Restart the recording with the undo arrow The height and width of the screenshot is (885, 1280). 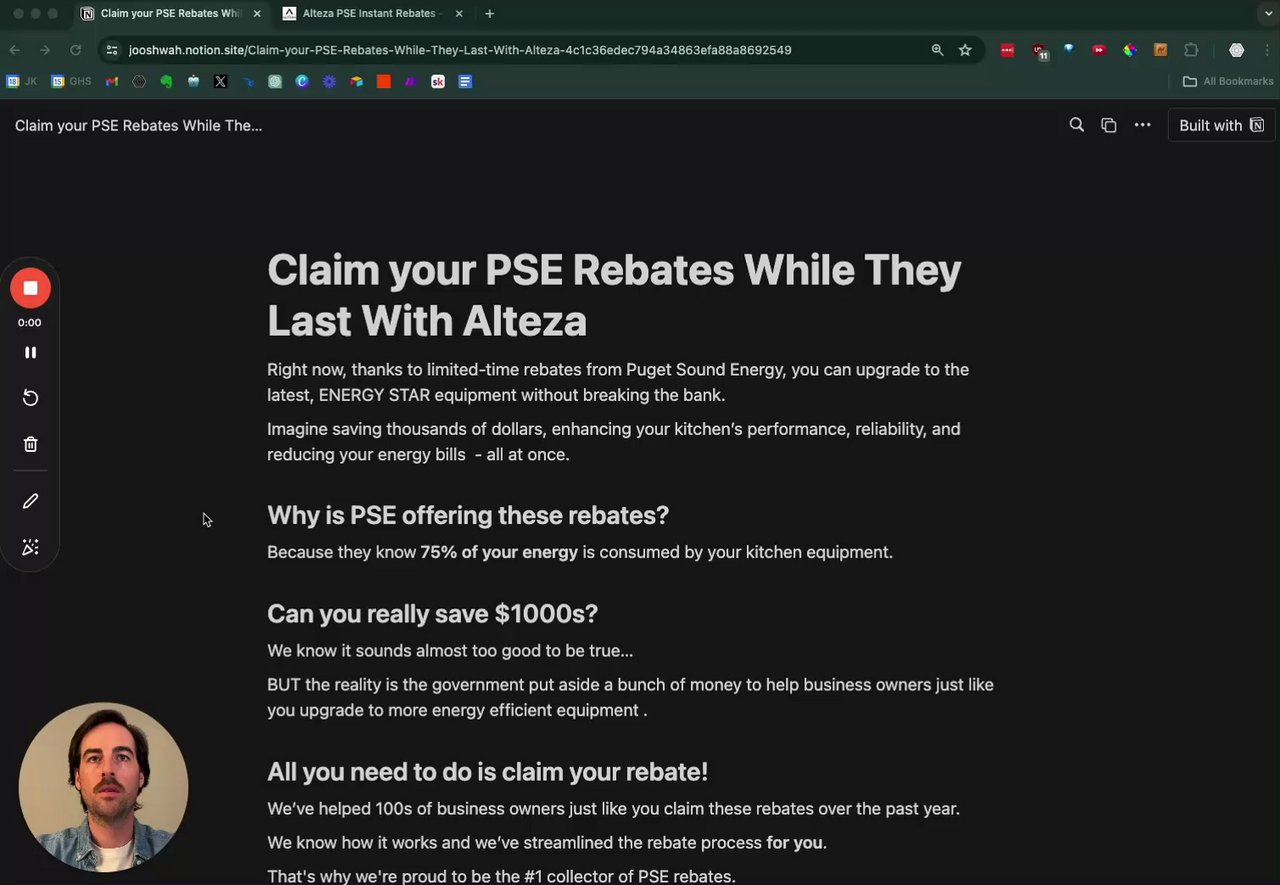point(30,398)
